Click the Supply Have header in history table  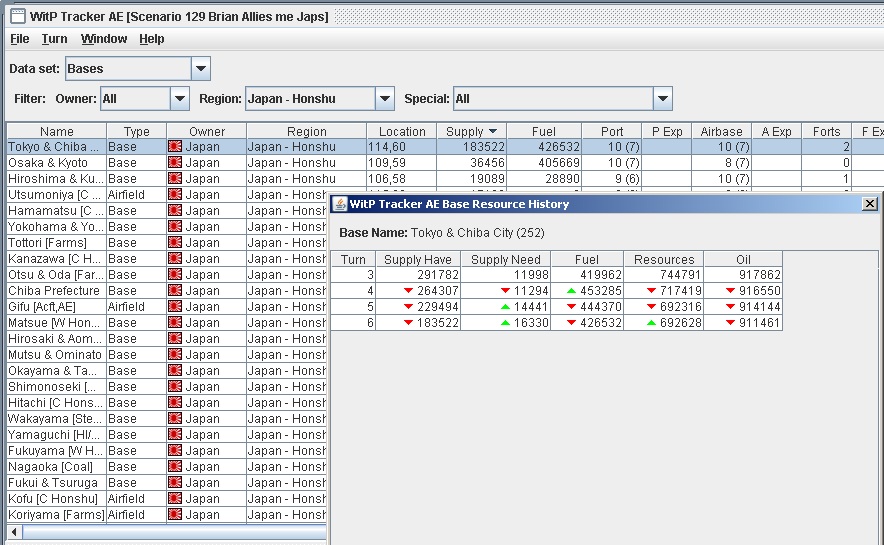(x=418, y=259)
